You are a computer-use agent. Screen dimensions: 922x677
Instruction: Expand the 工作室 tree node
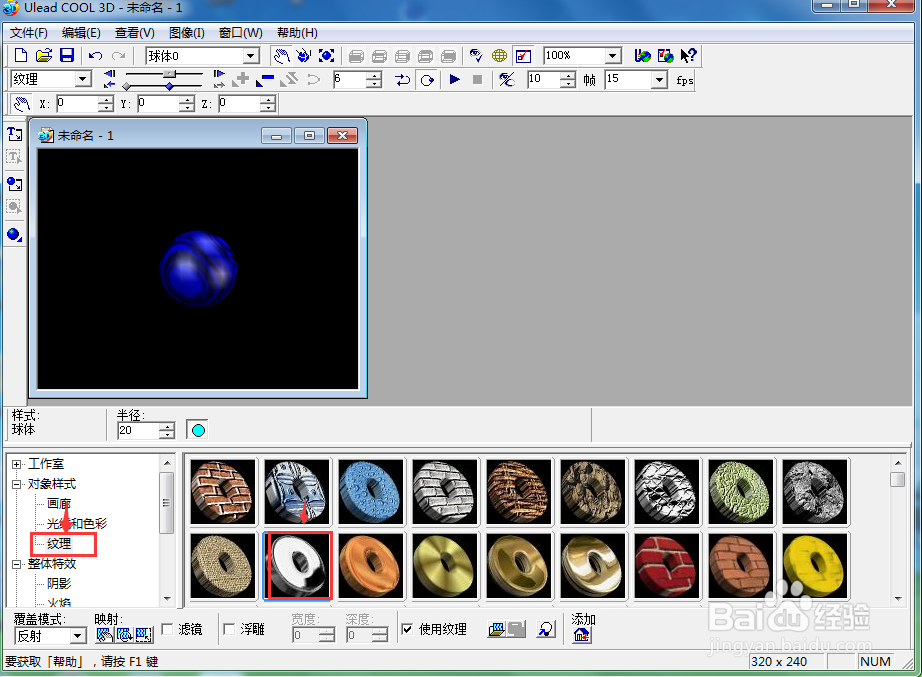[x=16, y=465]
